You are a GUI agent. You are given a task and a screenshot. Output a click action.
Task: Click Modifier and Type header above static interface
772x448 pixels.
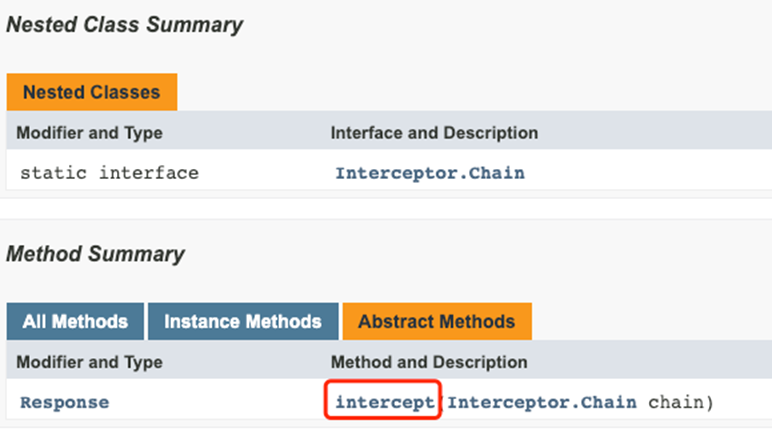pyautogui.click(x=90, y=132)
